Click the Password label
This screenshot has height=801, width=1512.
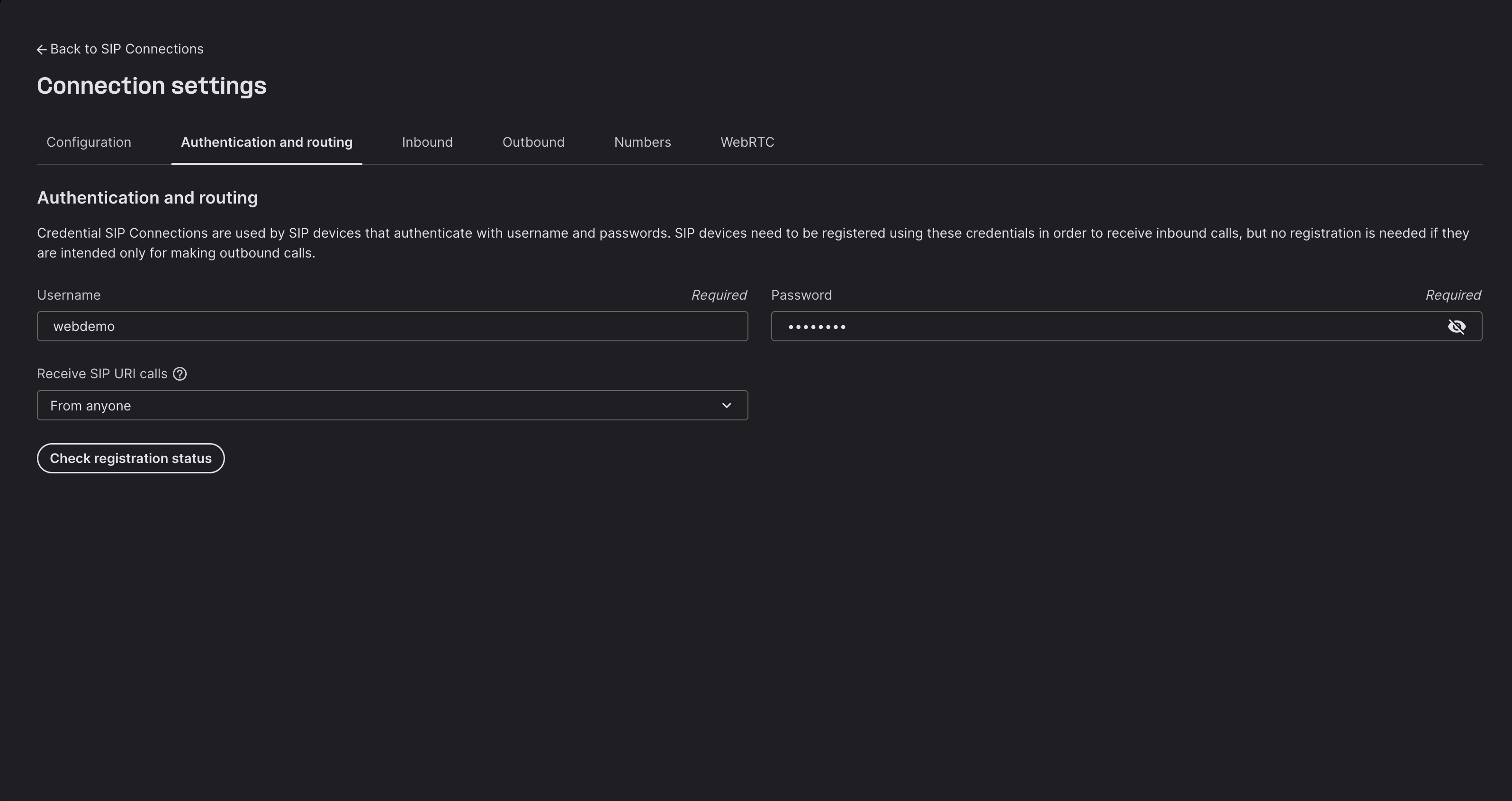click(801, 295)
